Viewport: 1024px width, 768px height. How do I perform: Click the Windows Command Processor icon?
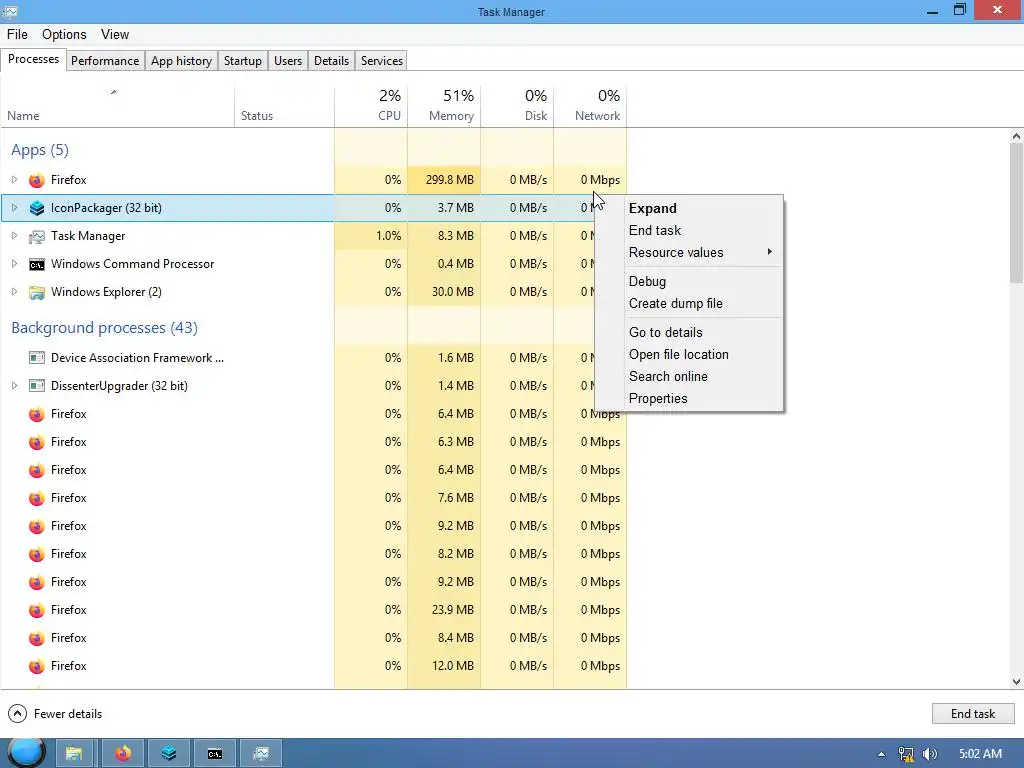[x=37, y=264]
